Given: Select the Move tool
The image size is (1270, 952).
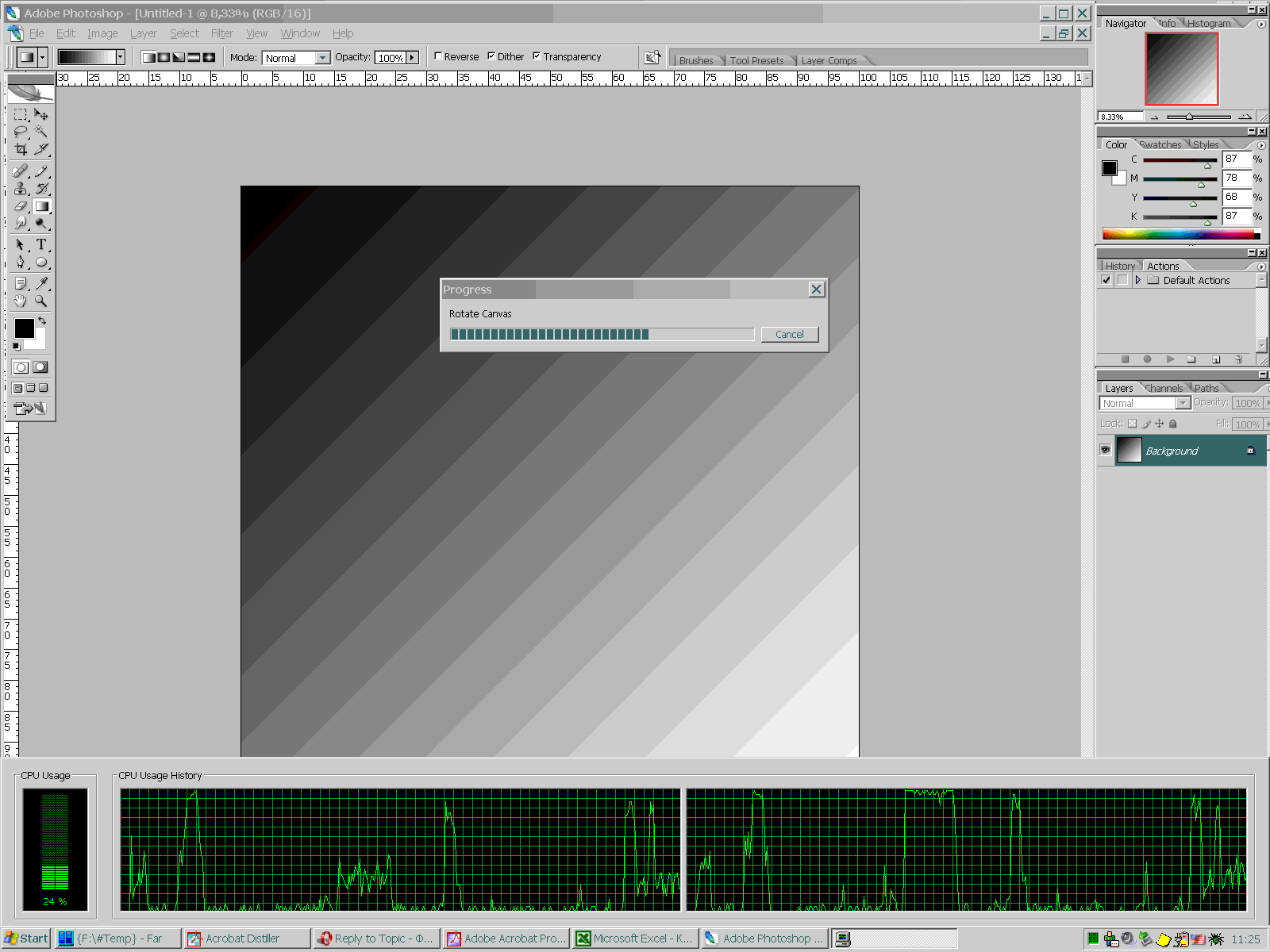Looking at the screenshot, I should [x=41, y=114].
